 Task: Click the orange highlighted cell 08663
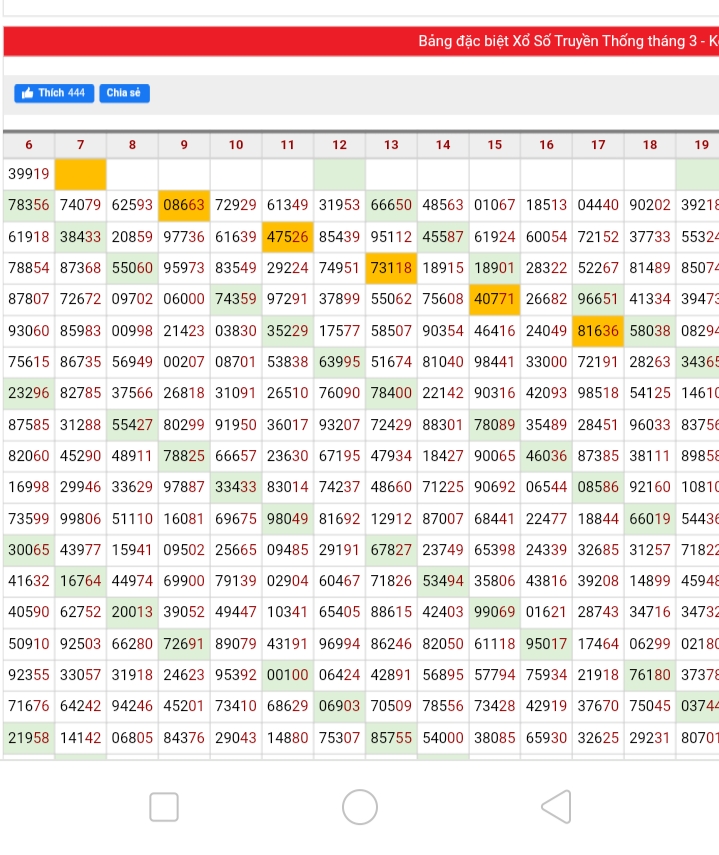click(x=184, y=205)
